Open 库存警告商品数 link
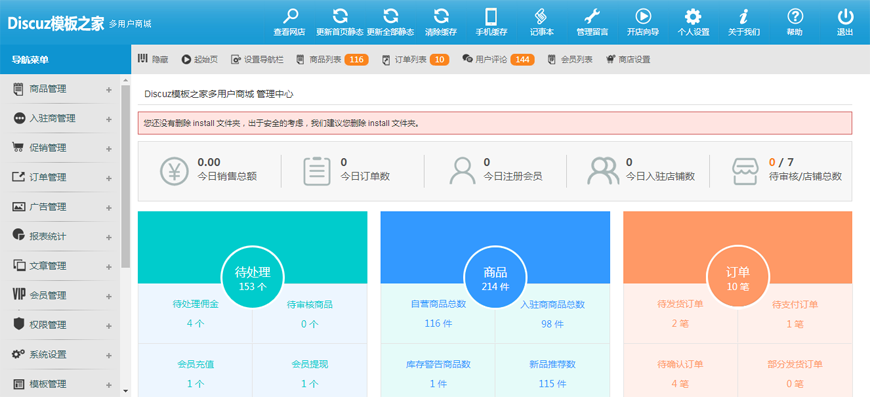 (438, 364)
